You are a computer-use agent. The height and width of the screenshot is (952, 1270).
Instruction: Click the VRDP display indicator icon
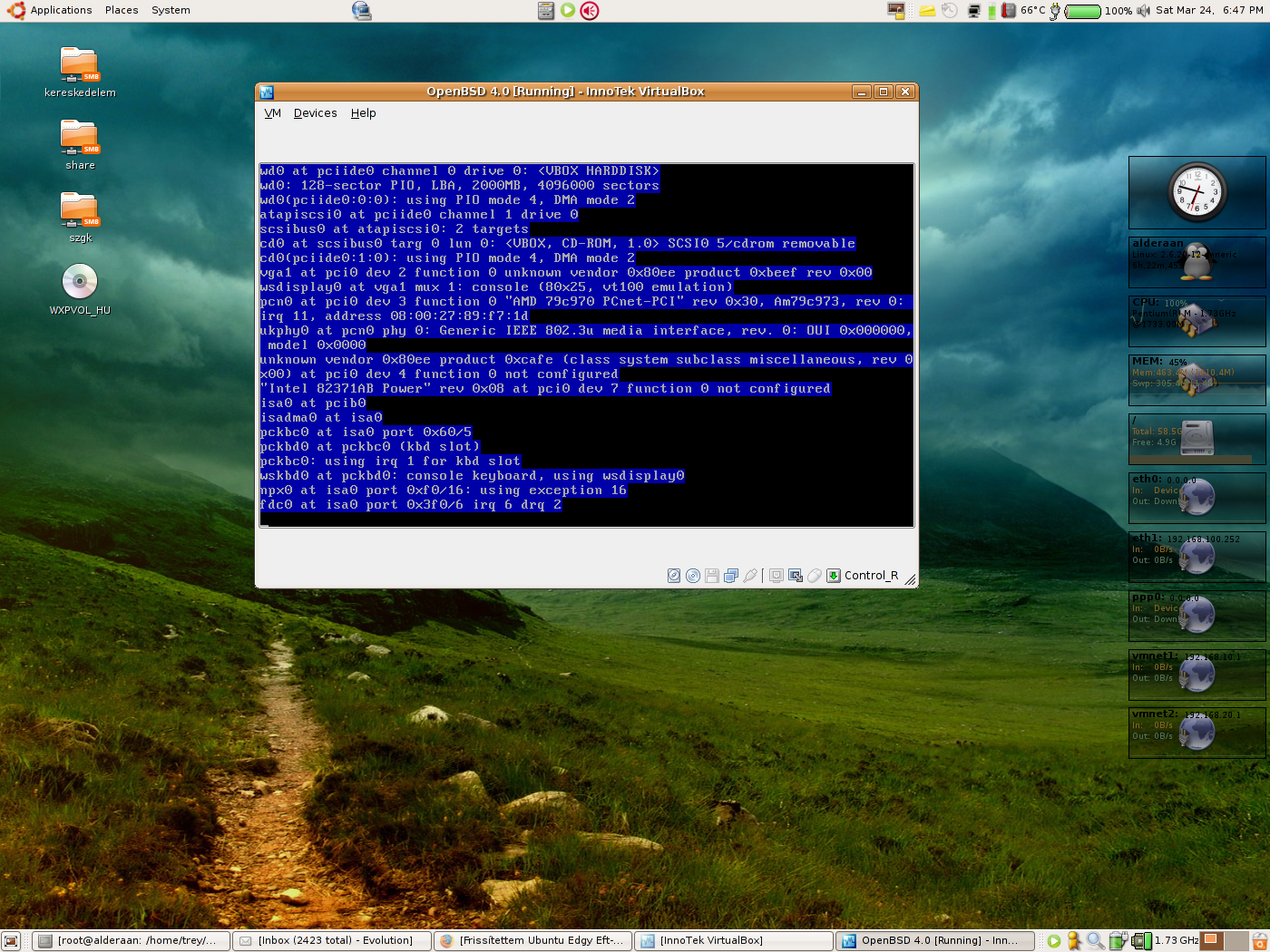(777, 576)
